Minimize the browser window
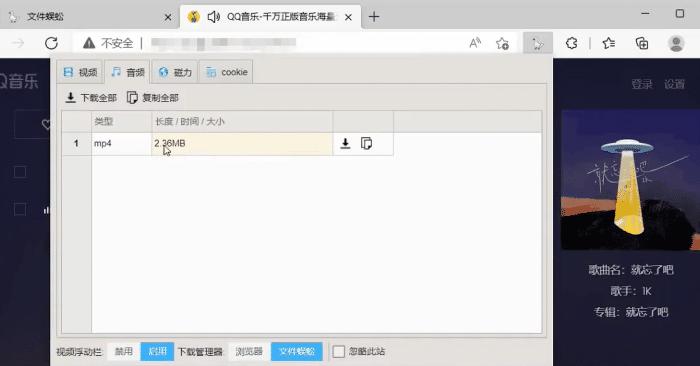Screen dimensions: 700x366 click(645, 14)
